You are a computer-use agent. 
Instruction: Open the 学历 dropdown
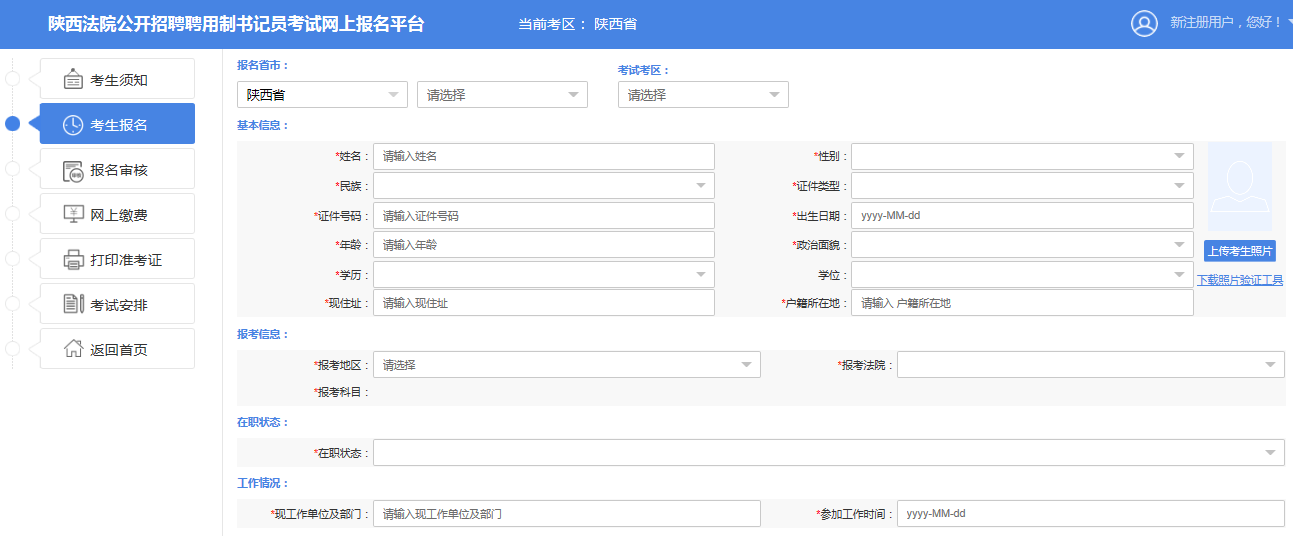coord(544,274)
